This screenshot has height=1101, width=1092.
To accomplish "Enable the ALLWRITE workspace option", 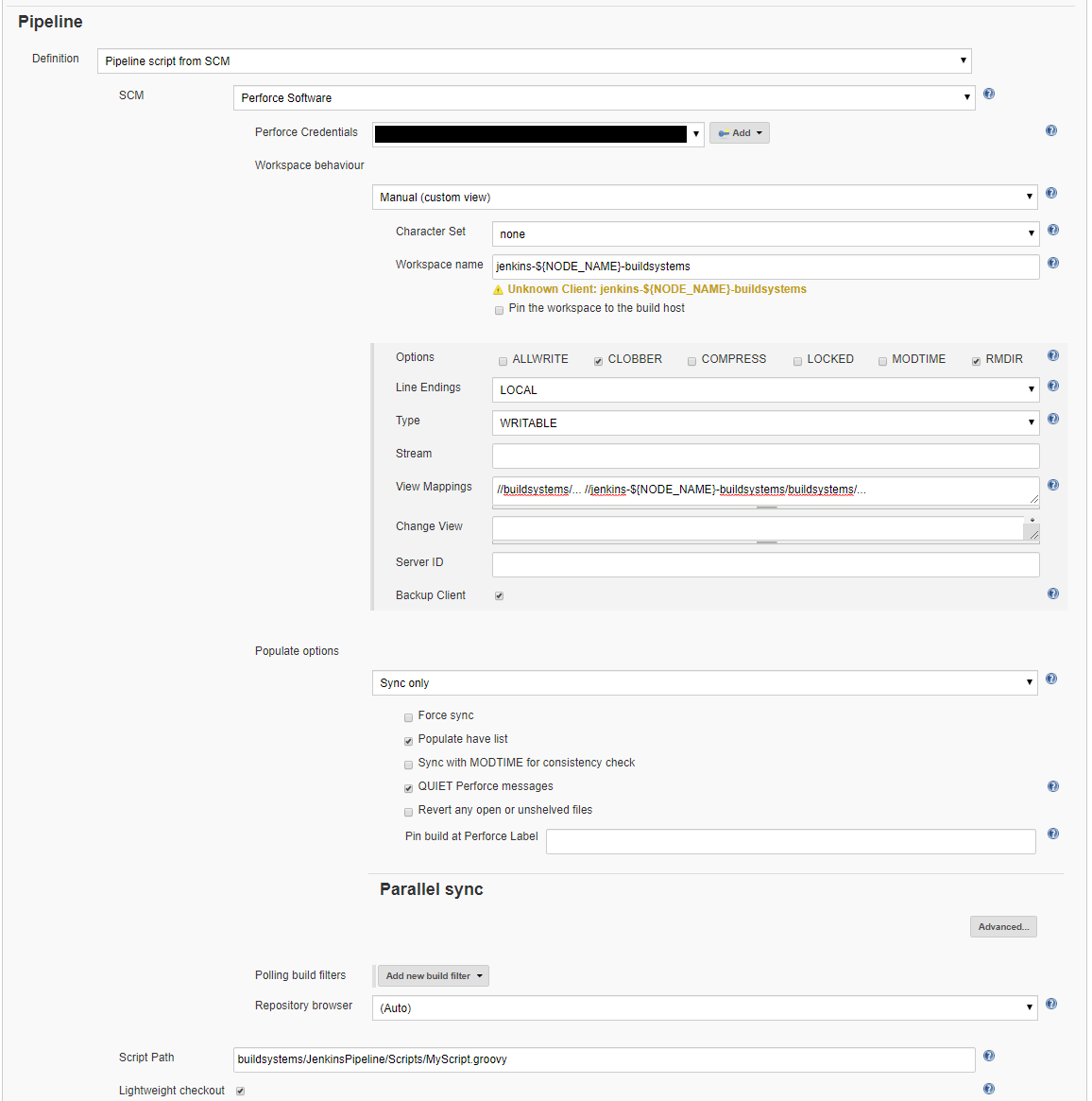I will point(503,361).
